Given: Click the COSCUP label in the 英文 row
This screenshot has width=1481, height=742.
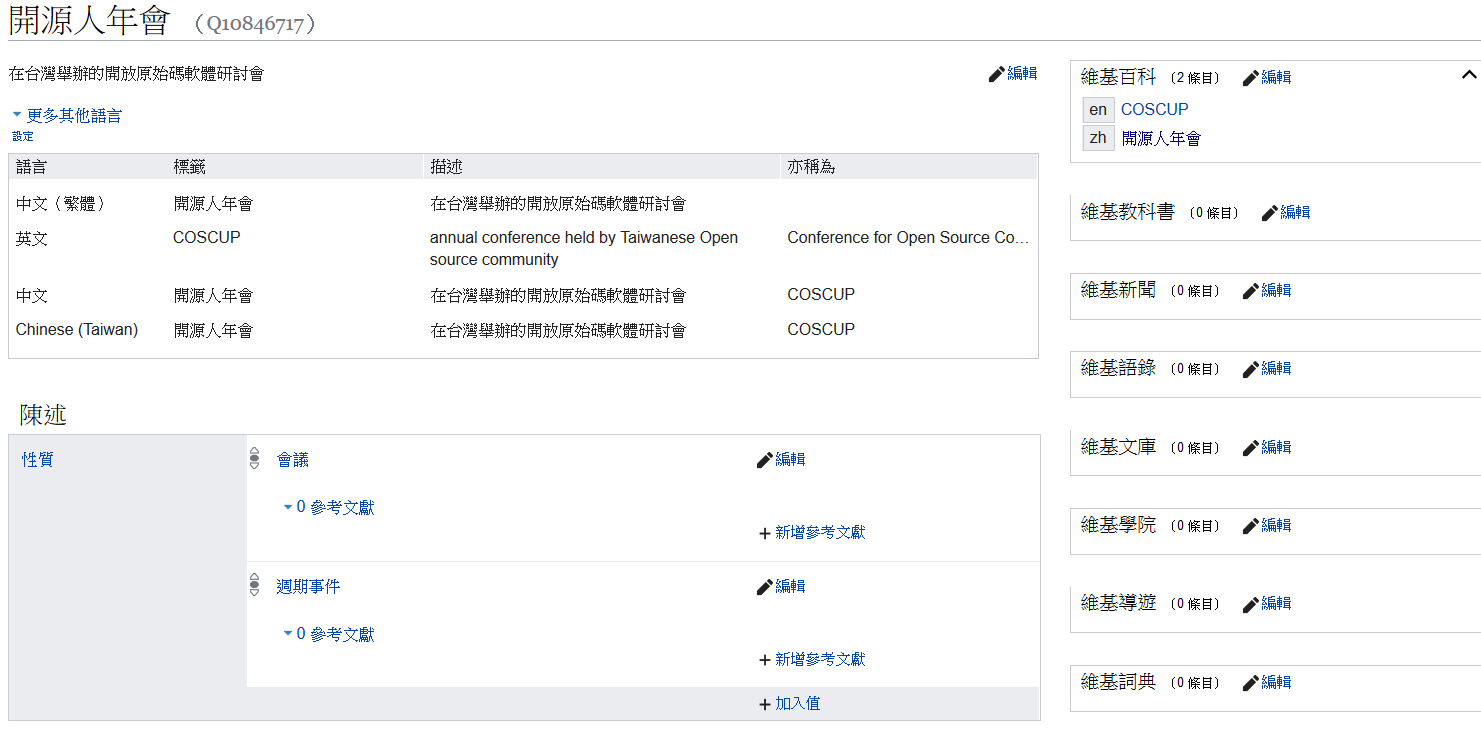Looking at the screenshot, I should [207, 238].
